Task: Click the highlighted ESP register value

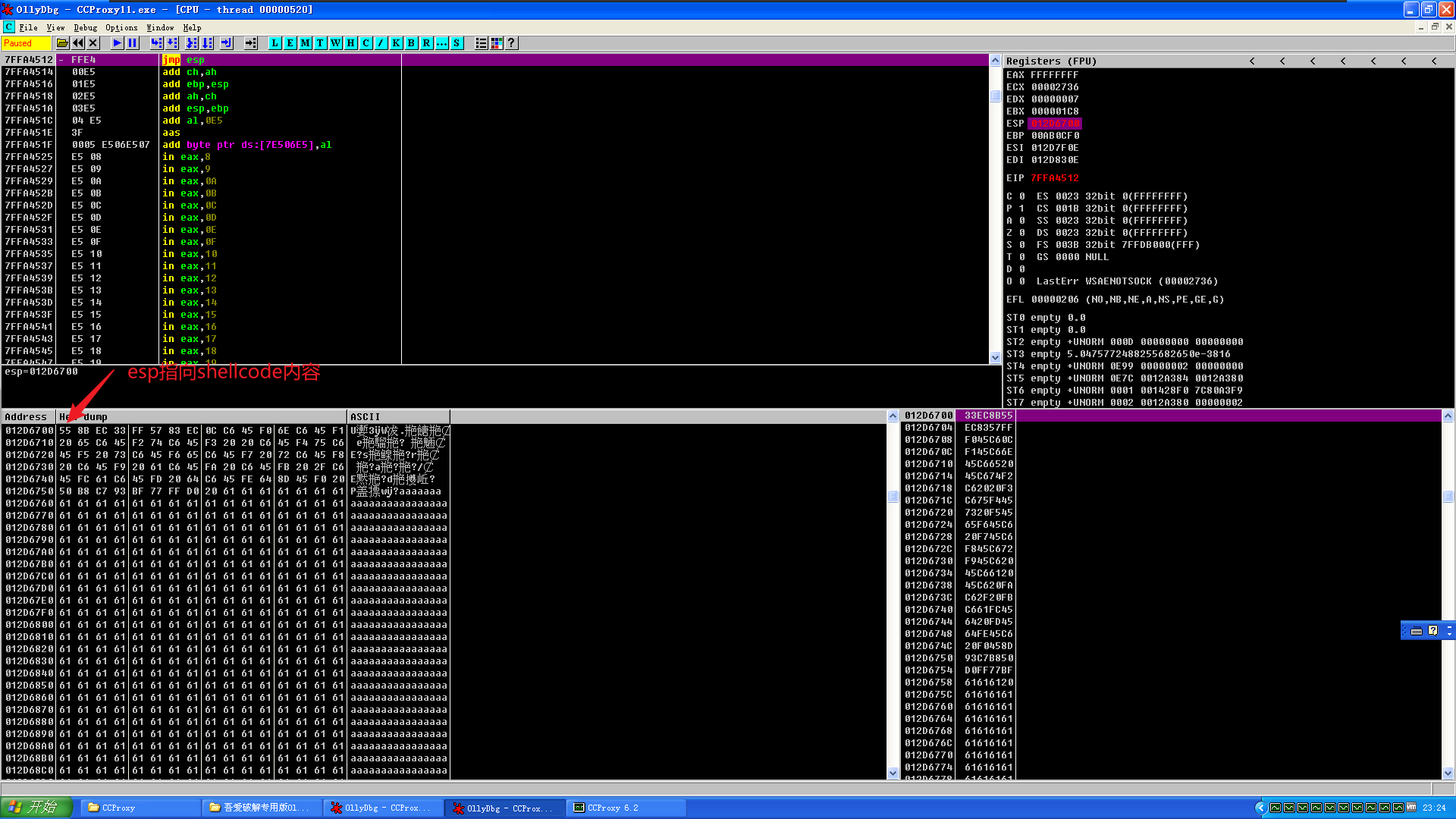Action: [x=1054, y=124]
